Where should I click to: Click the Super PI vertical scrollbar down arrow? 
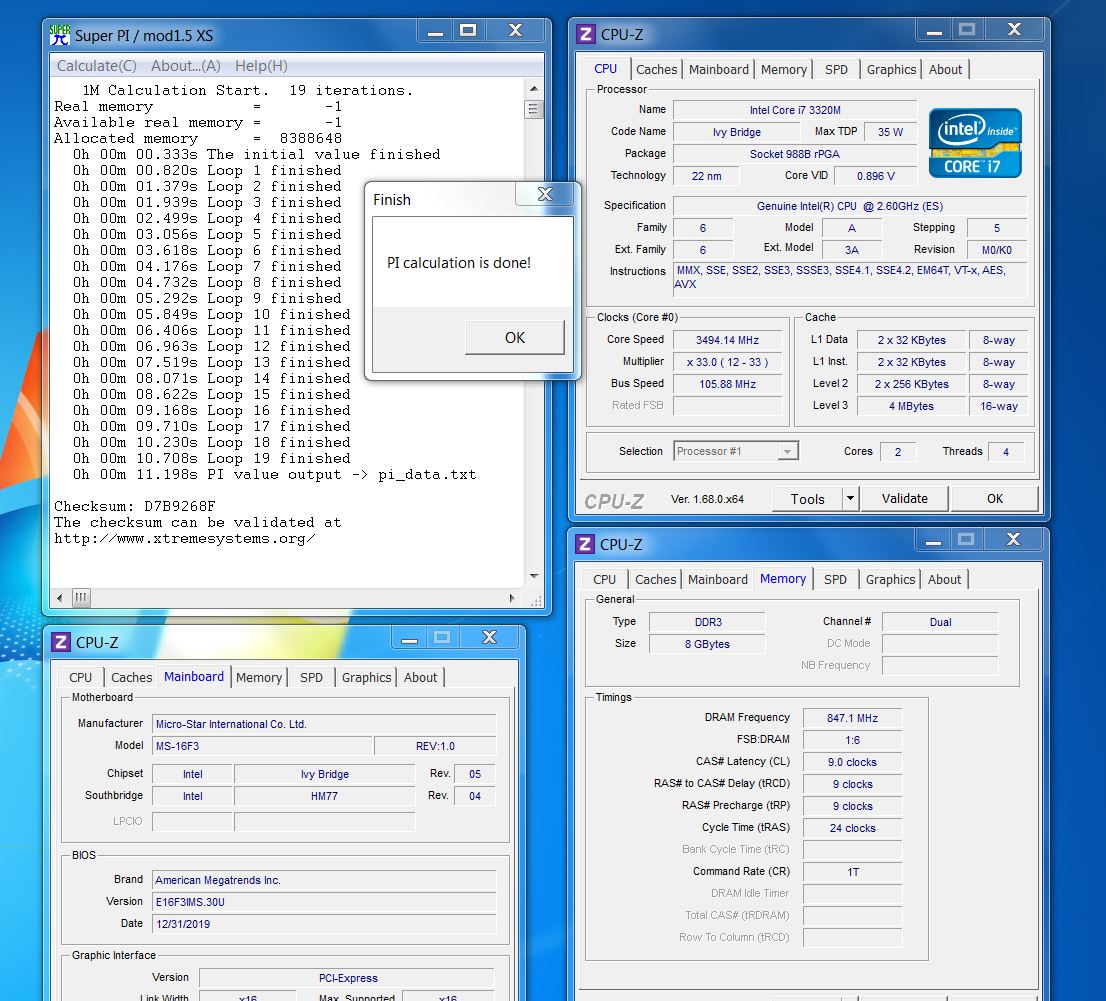tap(534, 576)
